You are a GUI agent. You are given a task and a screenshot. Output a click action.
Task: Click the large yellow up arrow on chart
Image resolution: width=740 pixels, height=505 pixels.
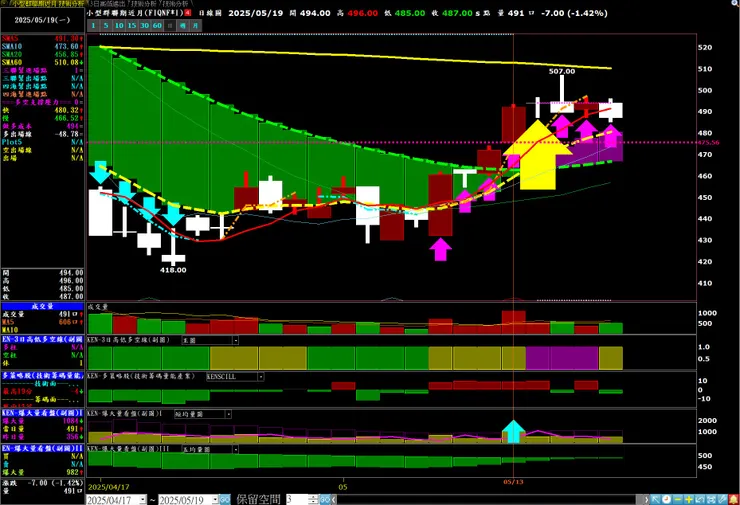(x=538, y=155)
